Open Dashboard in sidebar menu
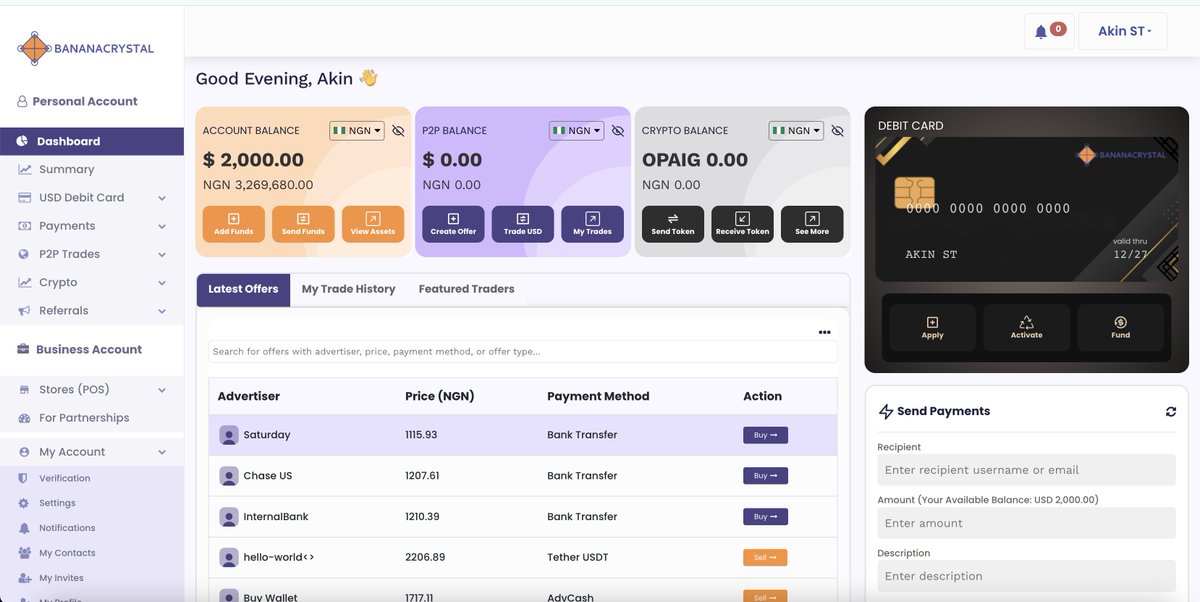The image size is (1200, 602). pos(92,141)
